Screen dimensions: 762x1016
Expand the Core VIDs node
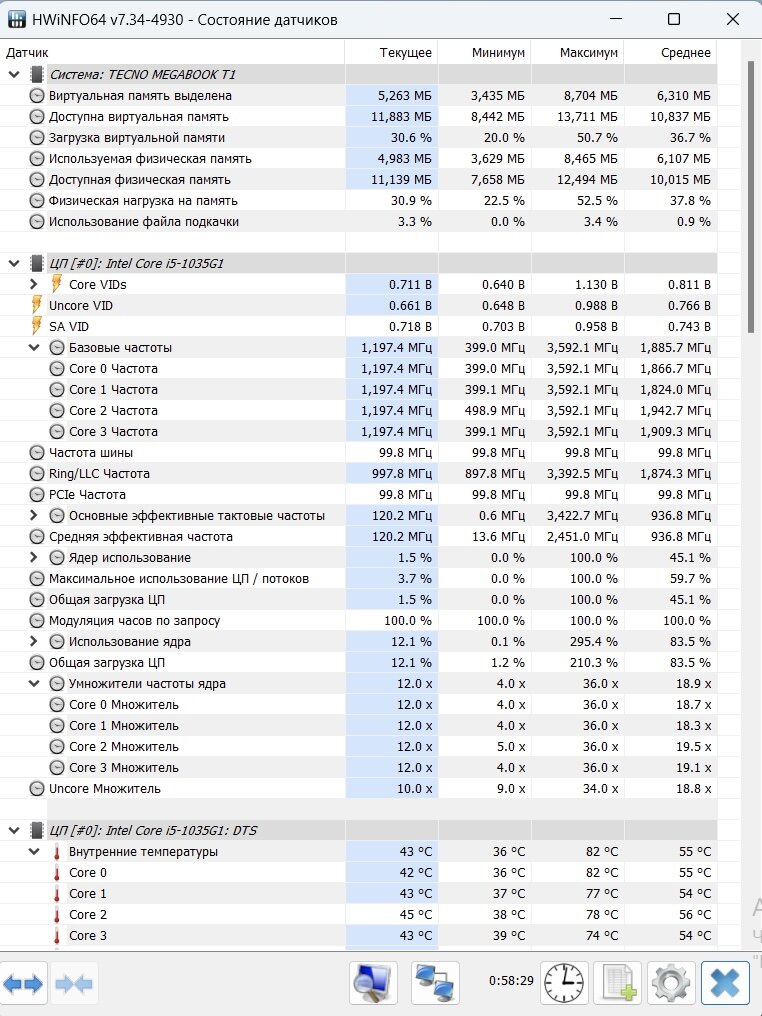34,284
